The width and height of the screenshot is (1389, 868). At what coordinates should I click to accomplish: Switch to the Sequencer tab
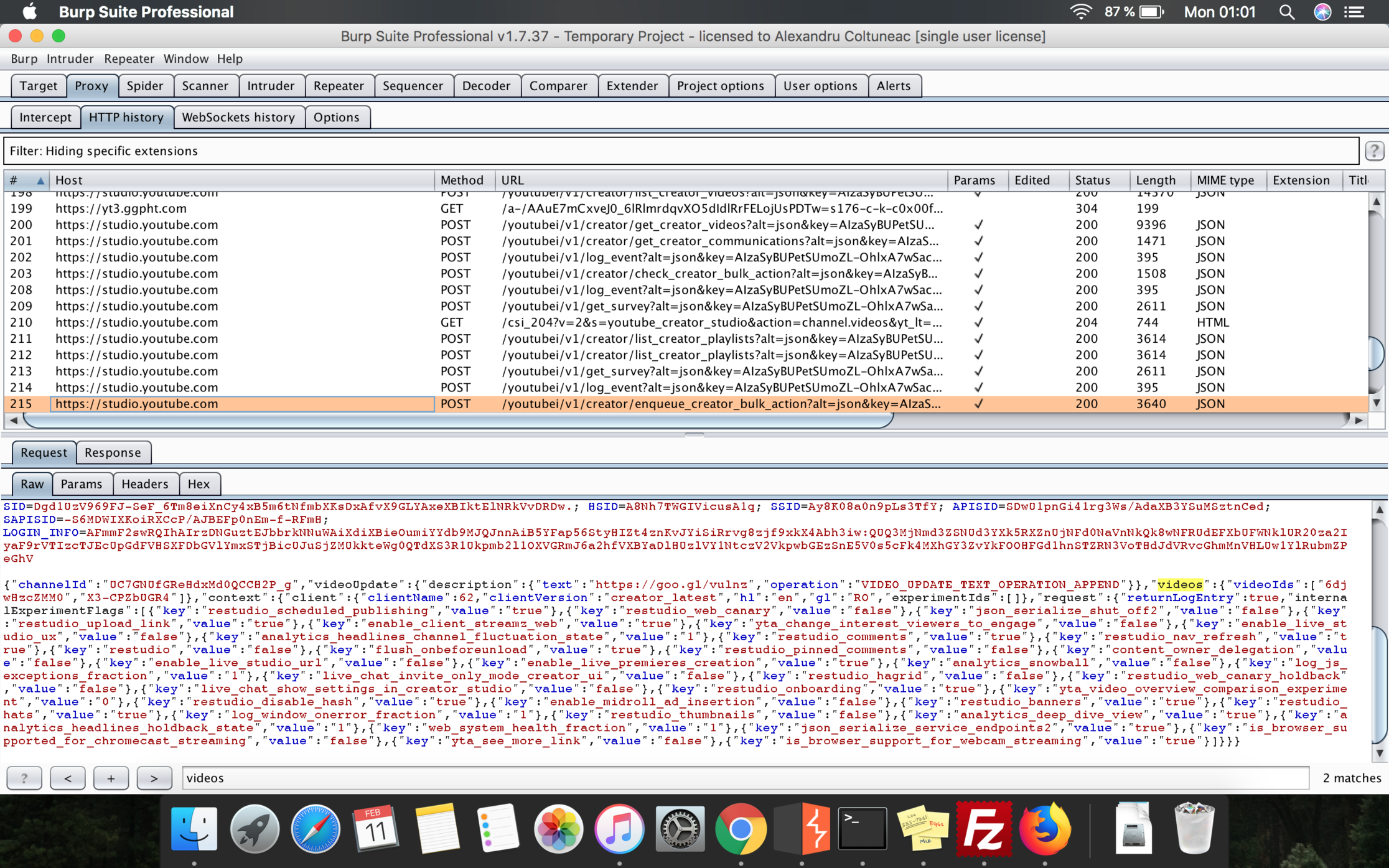pyautogui.click(x=413, y=86)
